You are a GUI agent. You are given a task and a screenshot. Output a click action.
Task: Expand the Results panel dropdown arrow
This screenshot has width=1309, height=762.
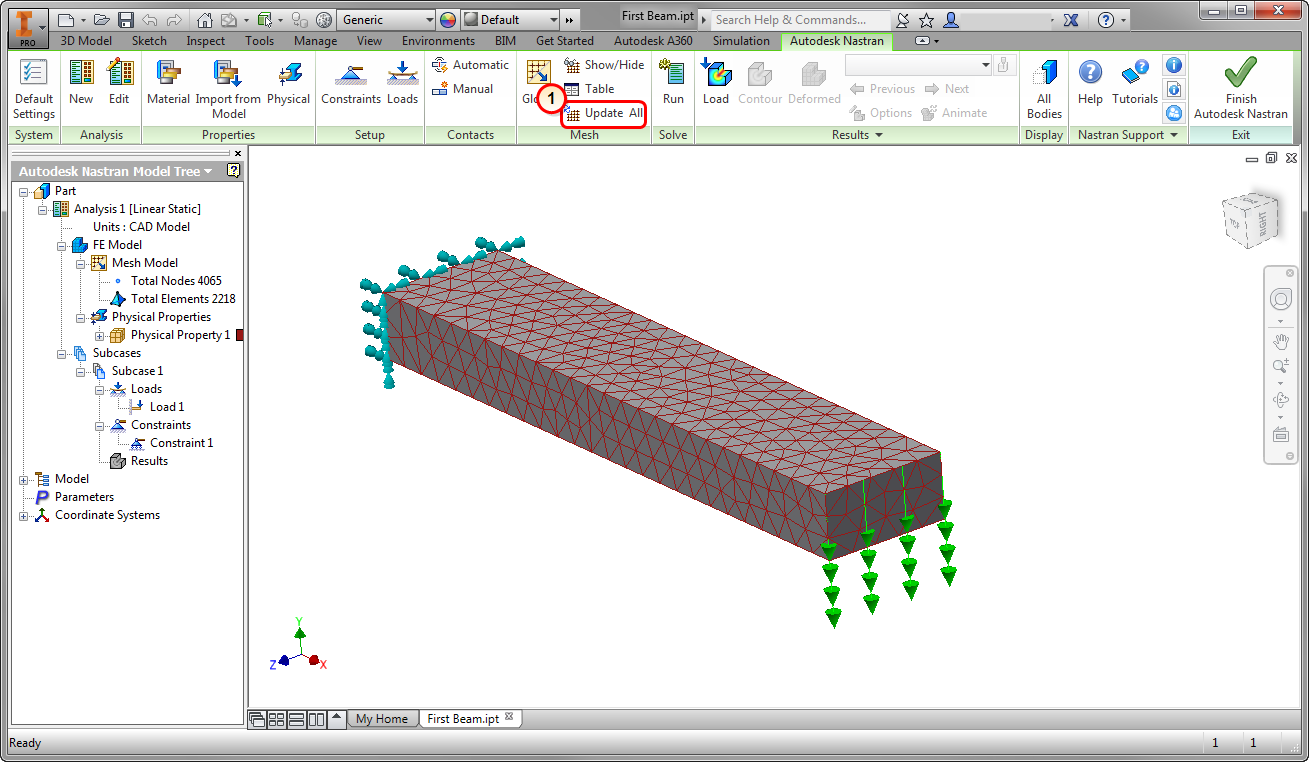(x=879, y=135)
